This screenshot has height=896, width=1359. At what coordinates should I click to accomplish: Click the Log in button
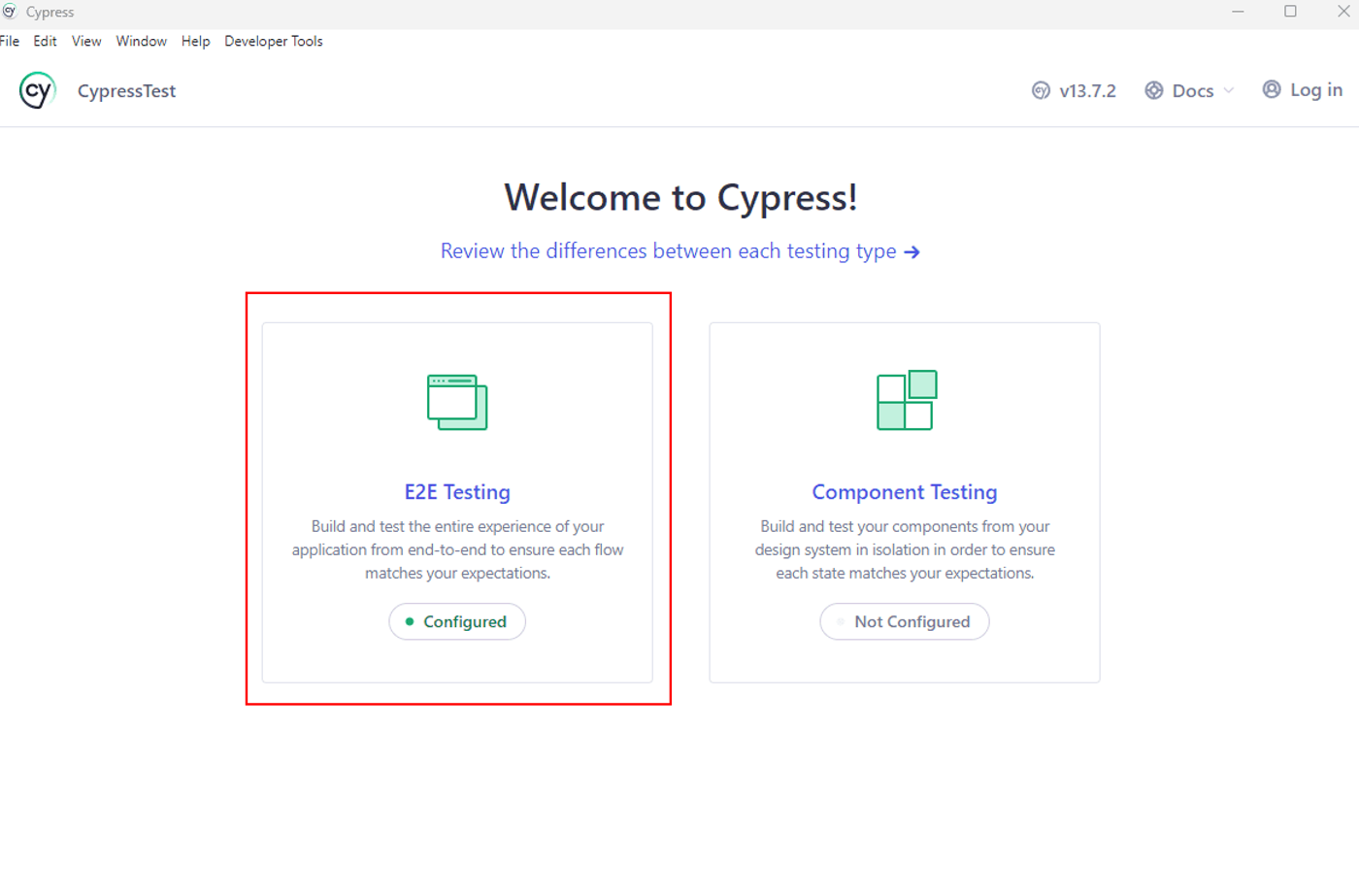click(x=1303, y=89)
